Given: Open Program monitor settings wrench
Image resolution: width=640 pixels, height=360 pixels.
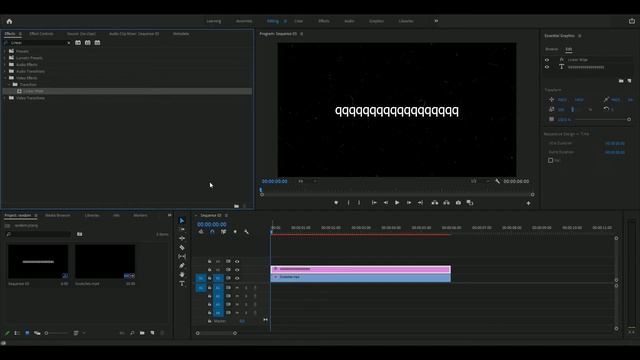Looking at the screenshot, I should tap(497, 181).
